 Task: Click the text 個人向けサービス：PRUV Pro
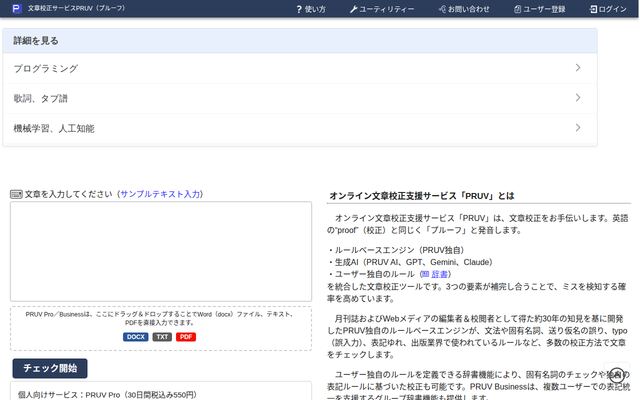pyautogui.click(x=69, y=395)
